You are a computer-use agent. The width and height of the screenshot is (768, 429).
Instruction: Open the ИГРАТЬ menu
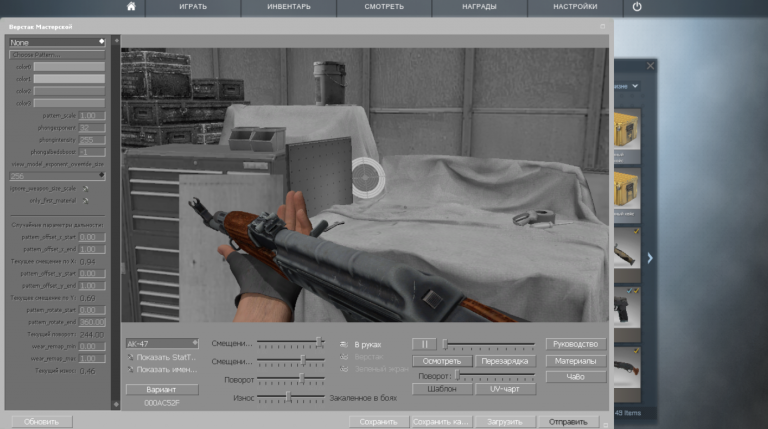tap(192, 7)
